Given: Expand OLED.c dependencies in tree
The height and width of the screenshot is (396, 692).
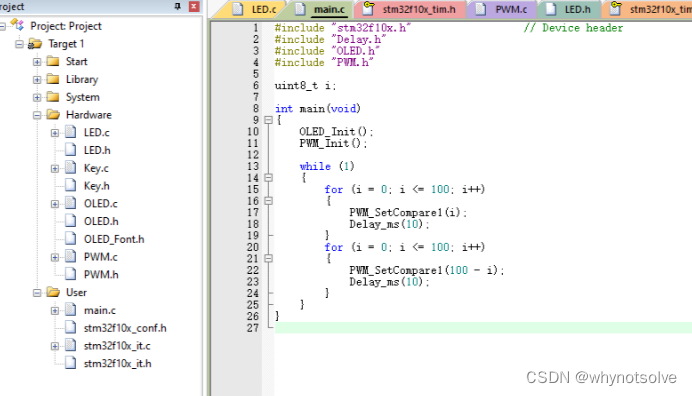Looking at the screenshot, I should click(55, 204).
